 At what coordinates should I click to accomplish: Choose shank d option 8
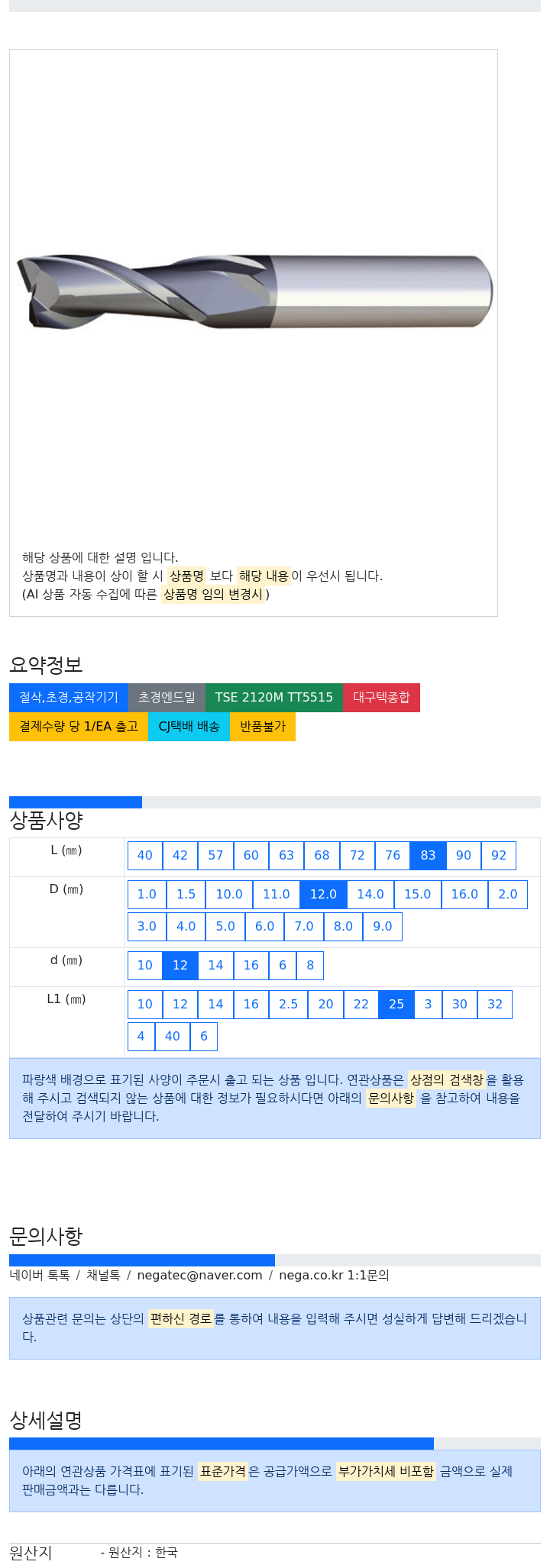pyautogui.click(x=310, y=965)
